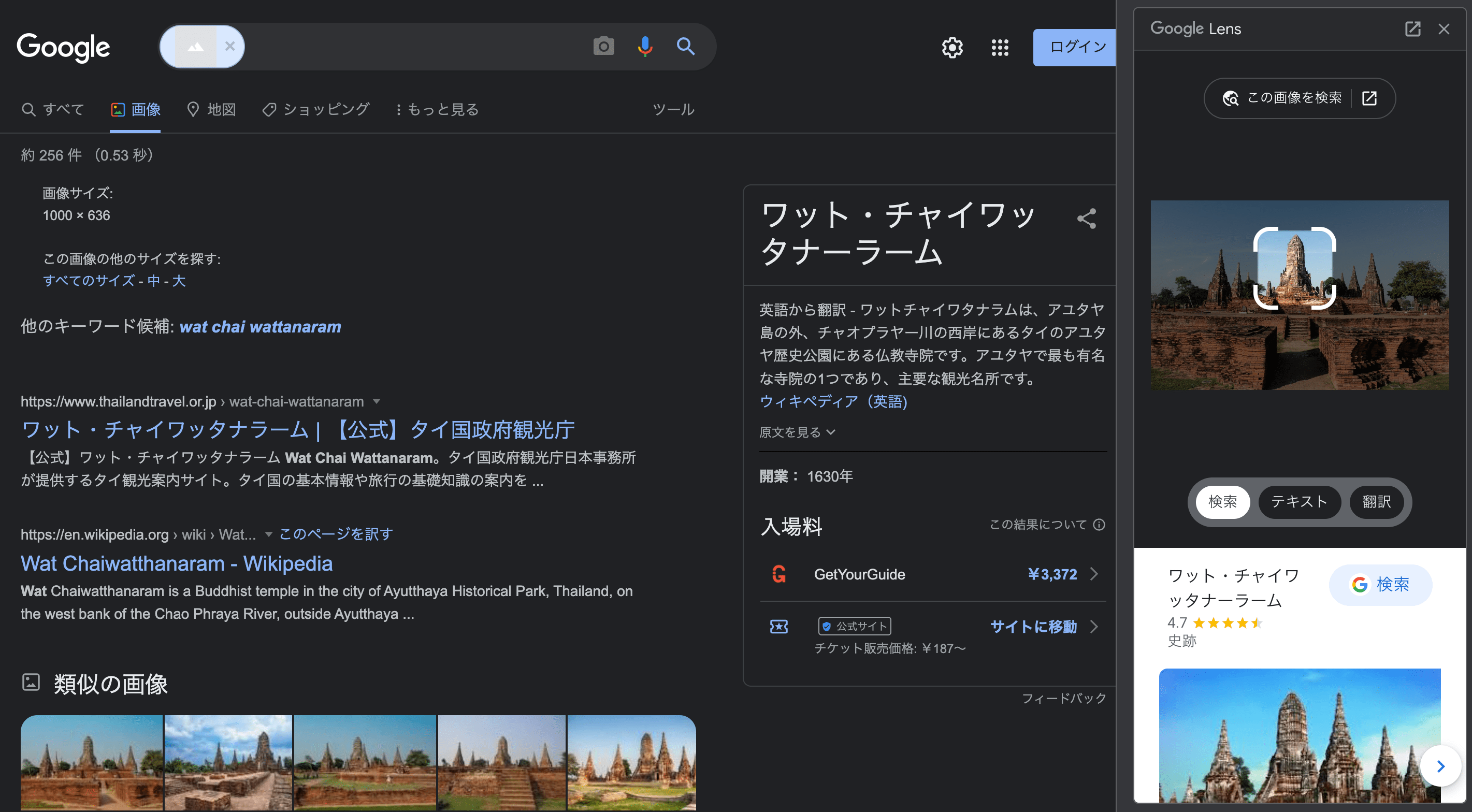
Task: Switch Lens to 翻訳 mode
Action: click(1376, 502)
